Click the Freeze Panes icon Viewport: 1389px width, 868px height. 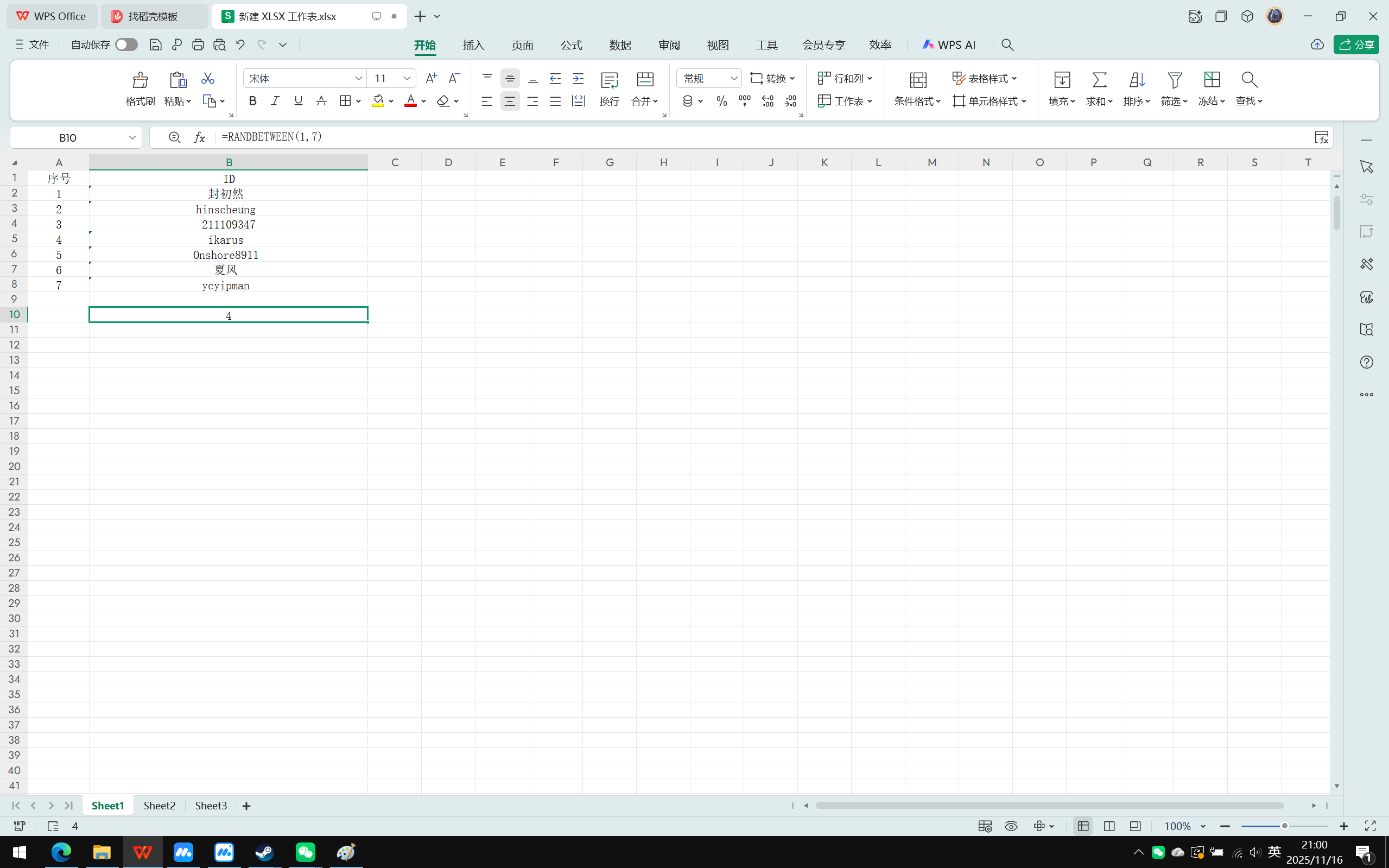[x=1211, y=80]
